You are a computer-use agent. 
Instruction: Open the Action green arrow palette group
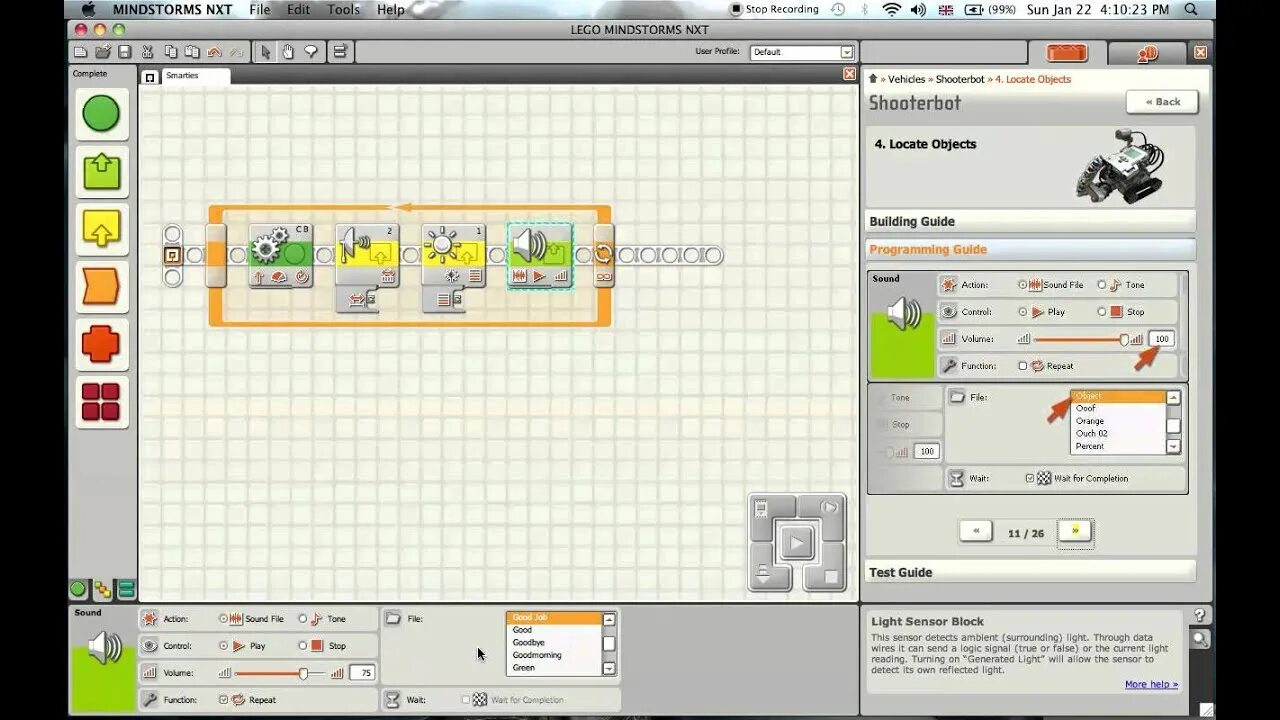101,172
